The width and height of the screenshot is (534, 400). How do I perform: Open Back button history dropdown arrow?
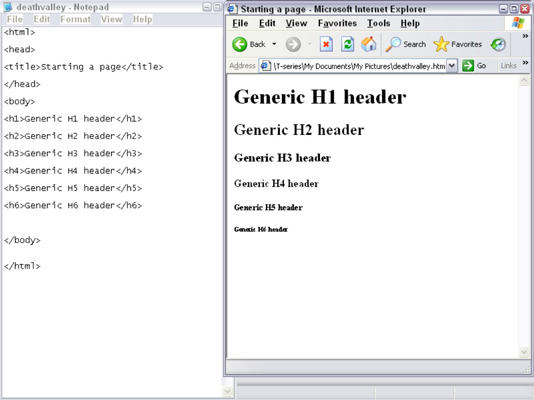[274, 44]
